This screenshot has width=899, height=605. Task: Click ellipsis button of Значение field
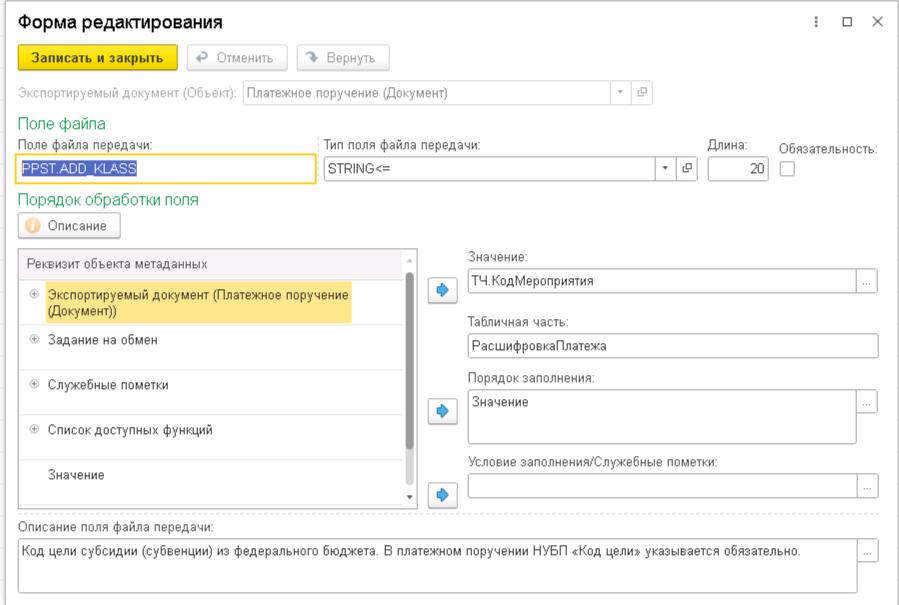(x=868, y=281)
